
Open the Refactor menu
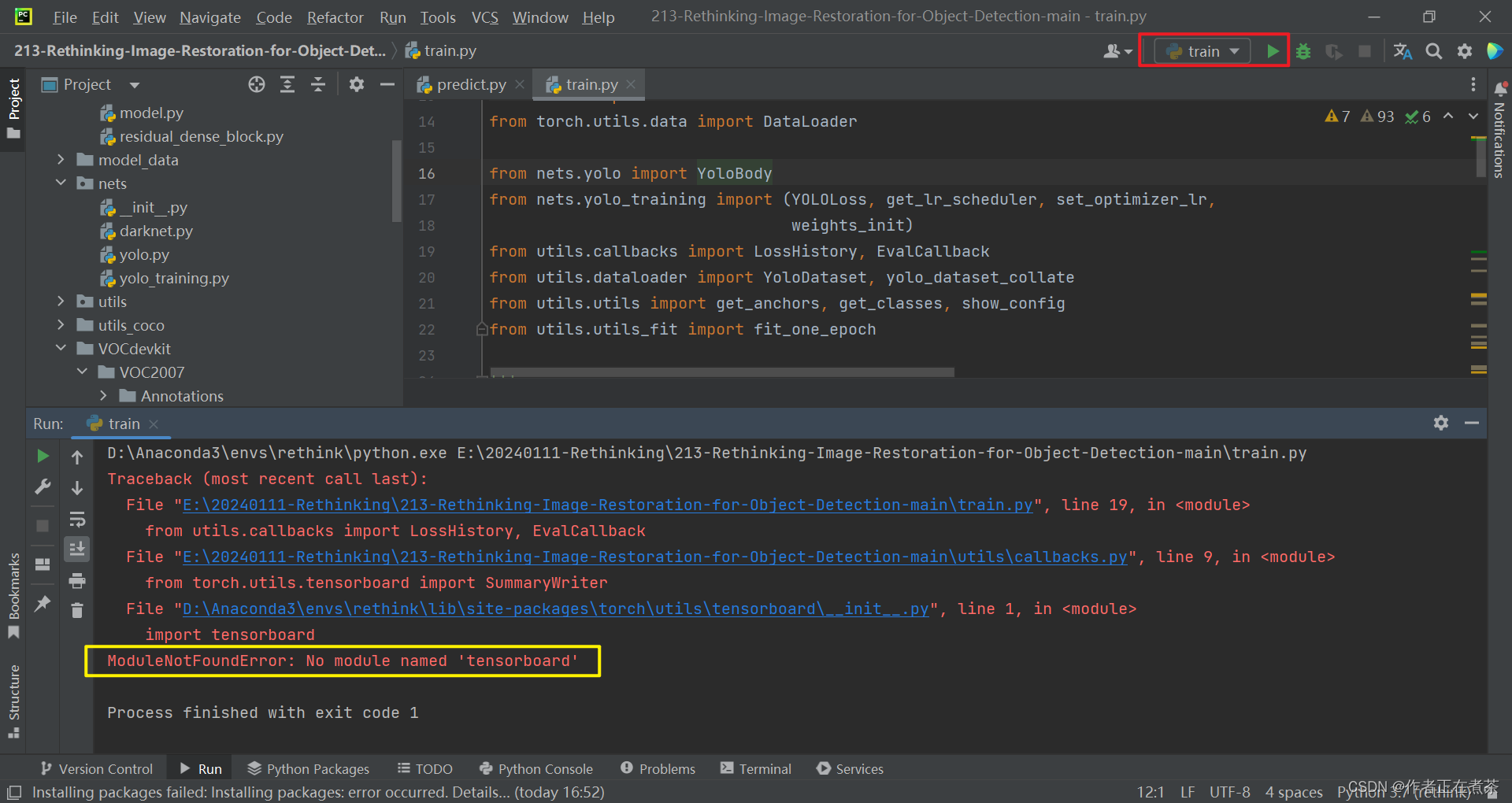pos(335,17)
